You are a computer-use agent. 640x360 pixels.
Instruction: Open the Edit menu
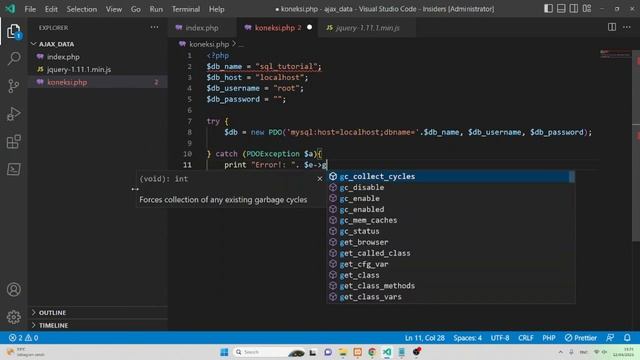click(51, 9)
